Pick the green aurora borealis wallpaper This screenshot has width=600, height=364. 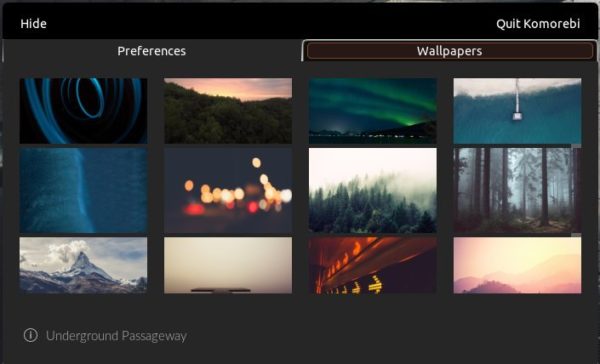point(373,111)
